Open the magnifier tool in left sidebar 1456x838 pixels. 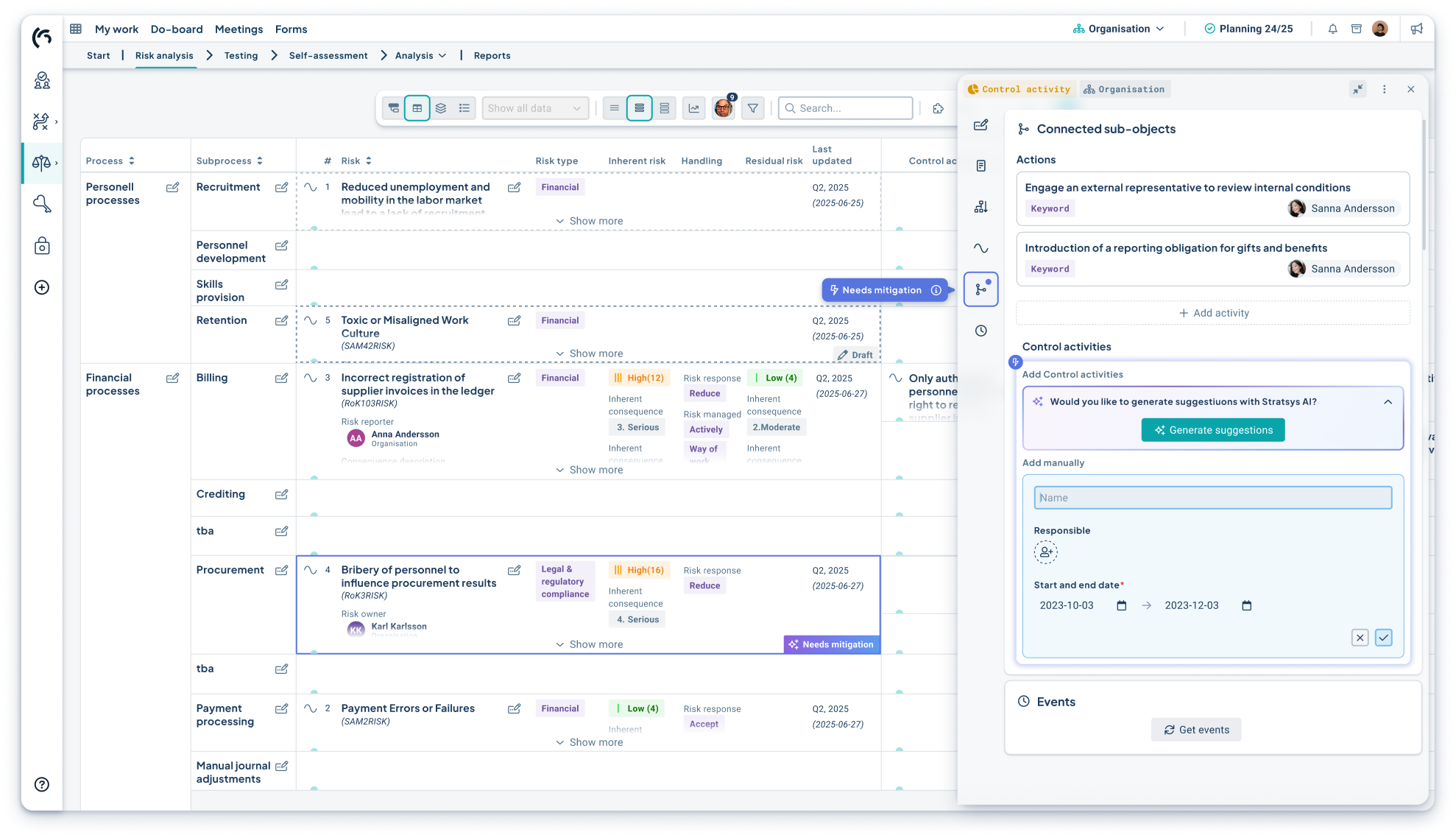(42, 204)
